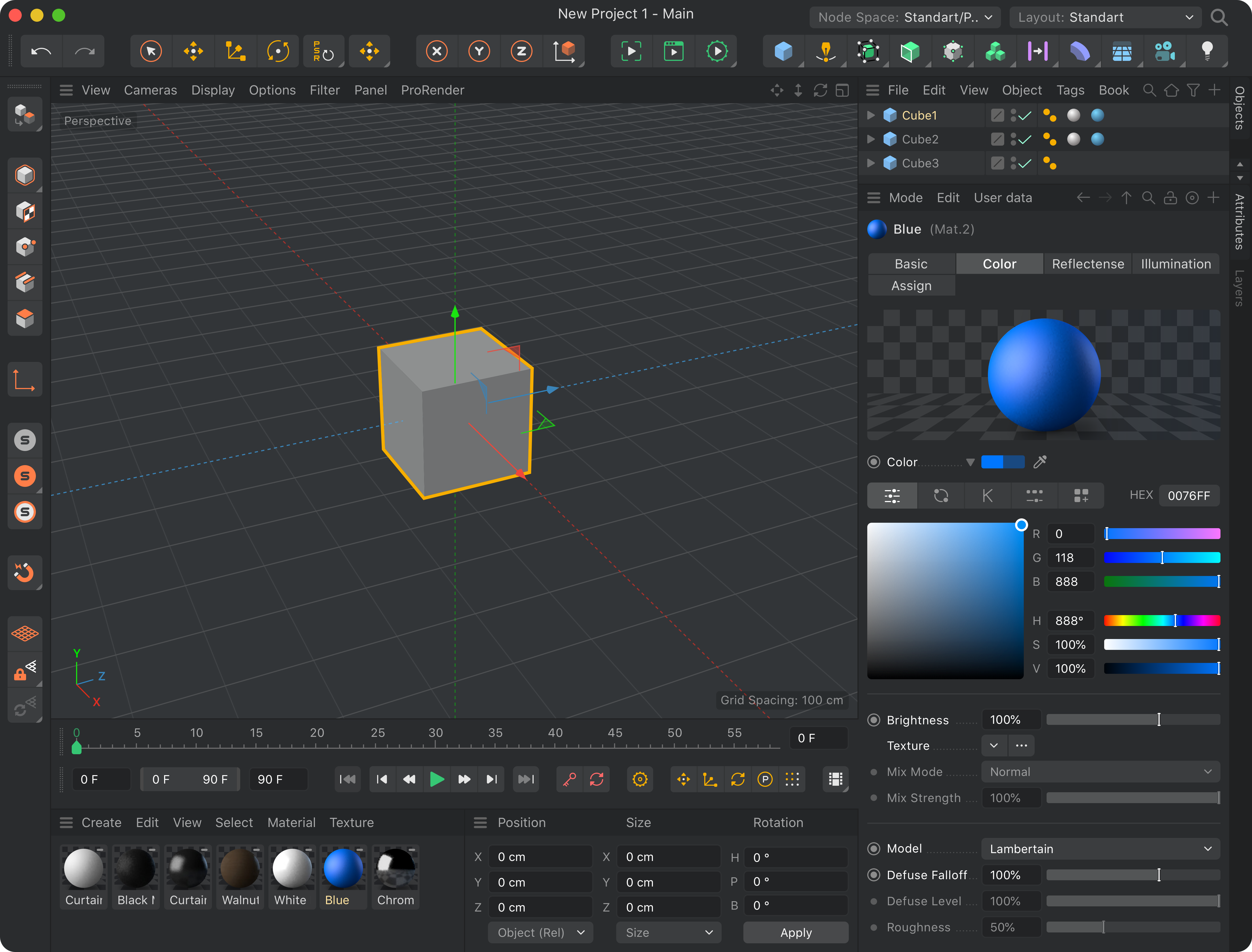This screenshot has height=952, width=1252.
Task: Open the Mix Mode dropdown
Action: coord(1100,771)
